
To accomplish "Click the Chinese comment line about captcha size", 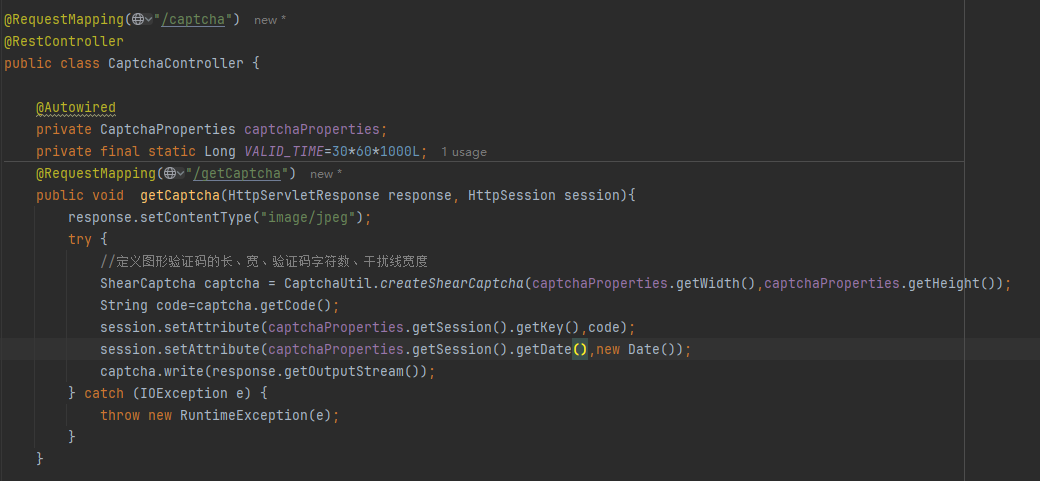I will click(267, 261).
